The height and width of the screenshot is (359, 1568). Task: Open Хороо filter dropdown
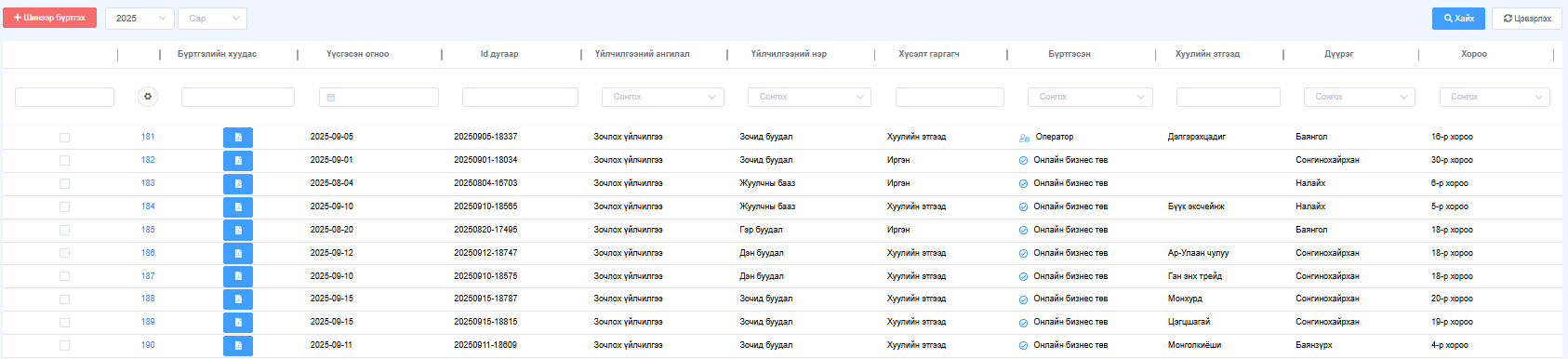coord(1495,97)
